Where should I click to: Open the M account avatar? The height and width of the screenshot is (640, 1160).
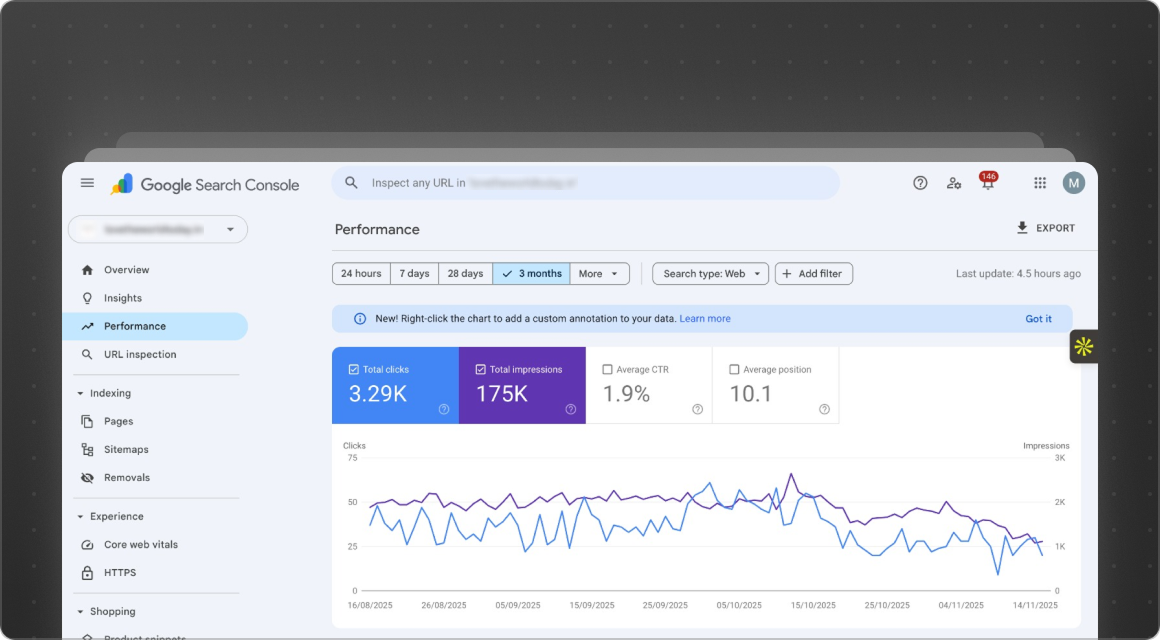pos(1073,183)
